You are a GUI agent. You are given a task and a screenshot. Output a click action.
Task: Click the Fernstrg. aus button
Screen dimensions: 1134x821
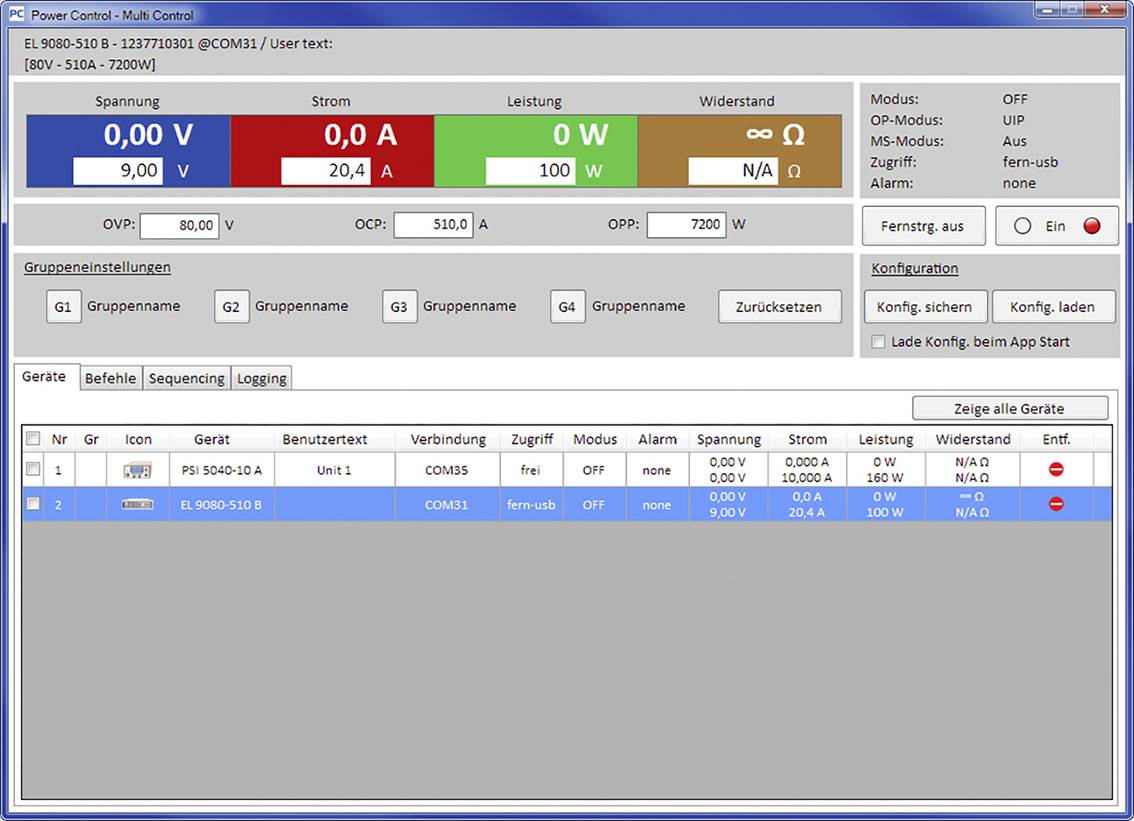point(923,226)
